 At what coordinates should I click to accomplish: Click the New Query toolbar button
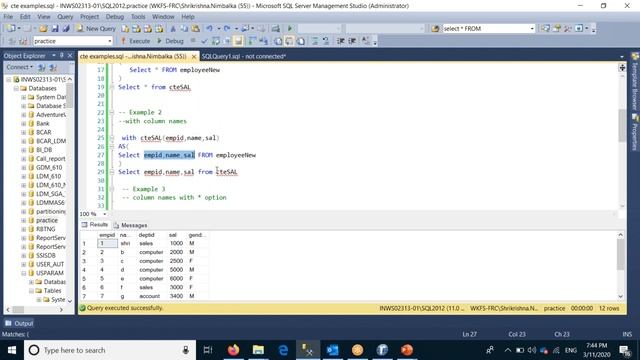96,29
